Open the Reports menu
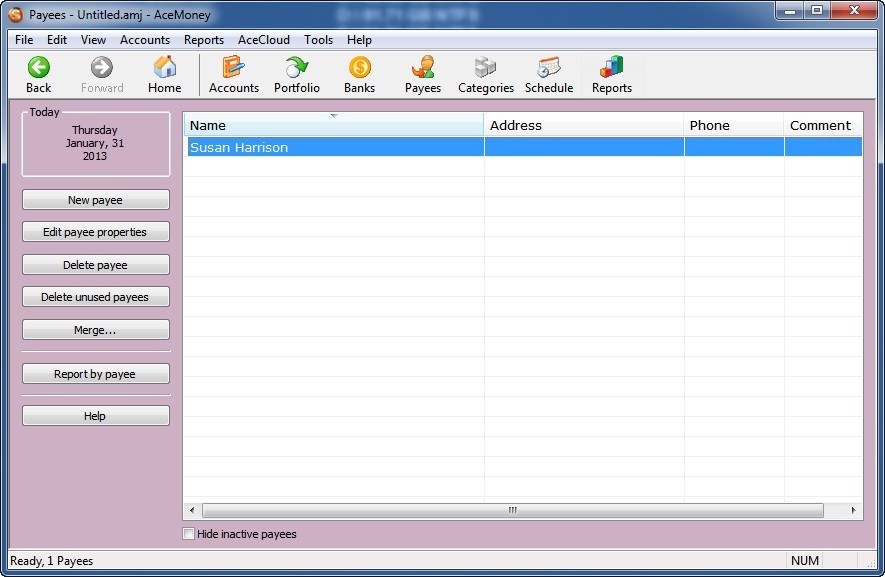 (204, 40)
